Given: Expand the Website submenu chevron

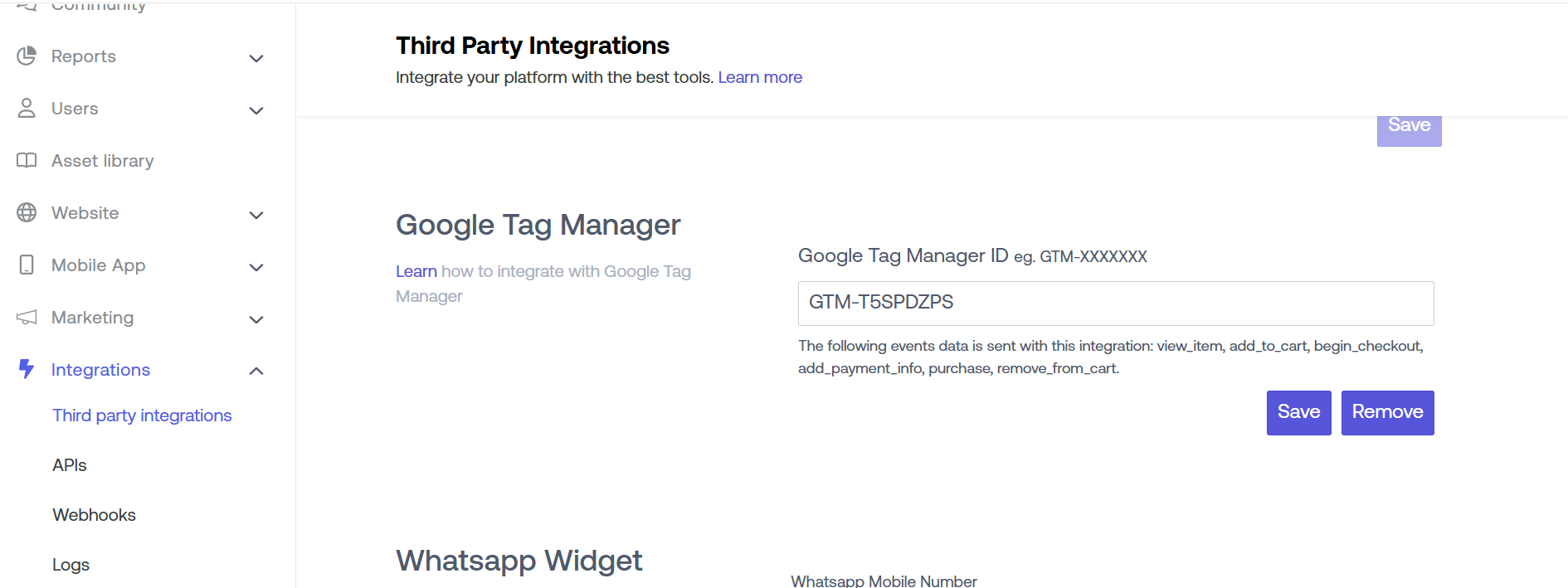Looking at the screenshot, I should [256, 215].
